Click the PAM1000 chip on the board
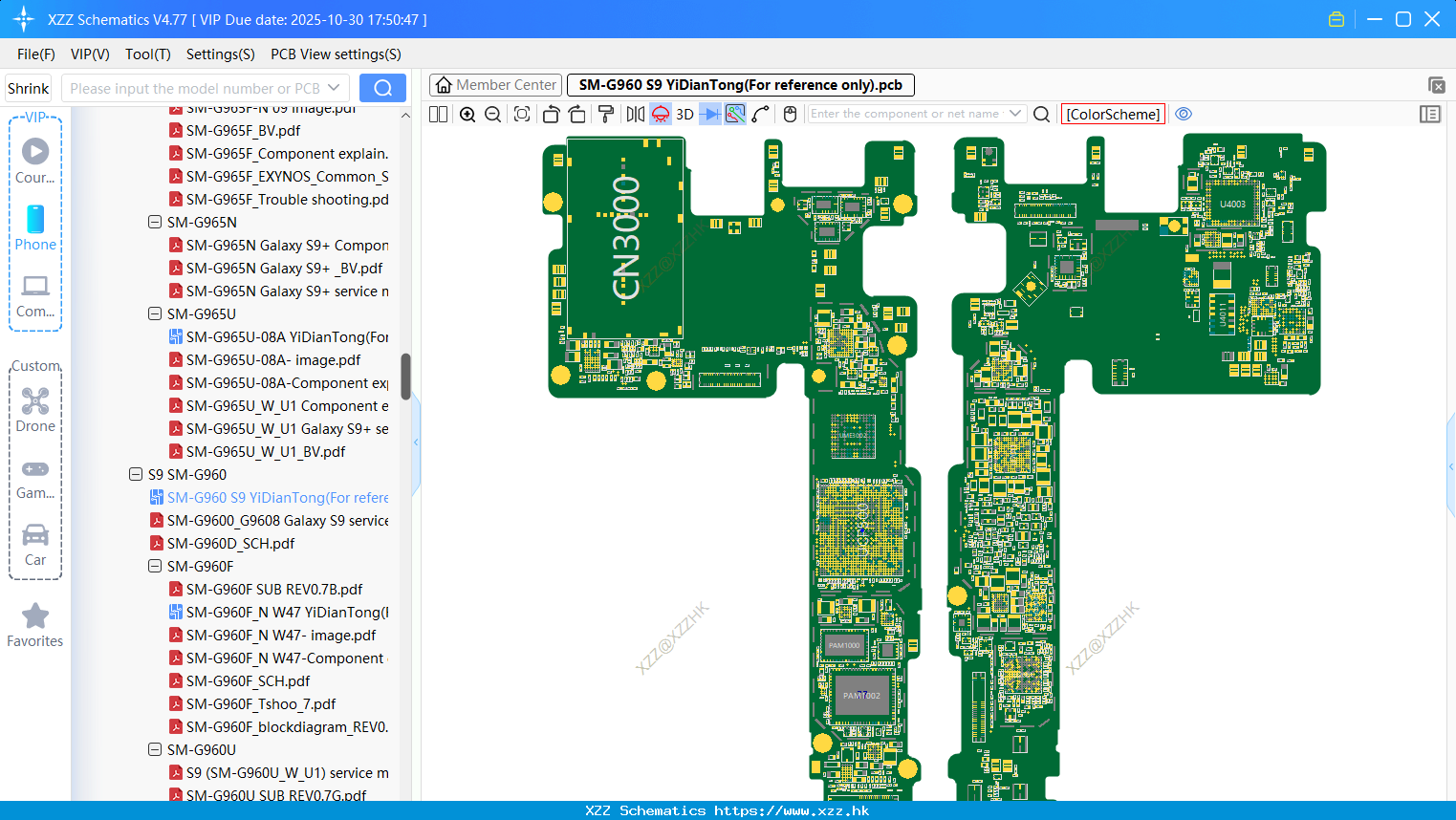The width and height of the screenshot is (1456, 820). click(844, 645)
